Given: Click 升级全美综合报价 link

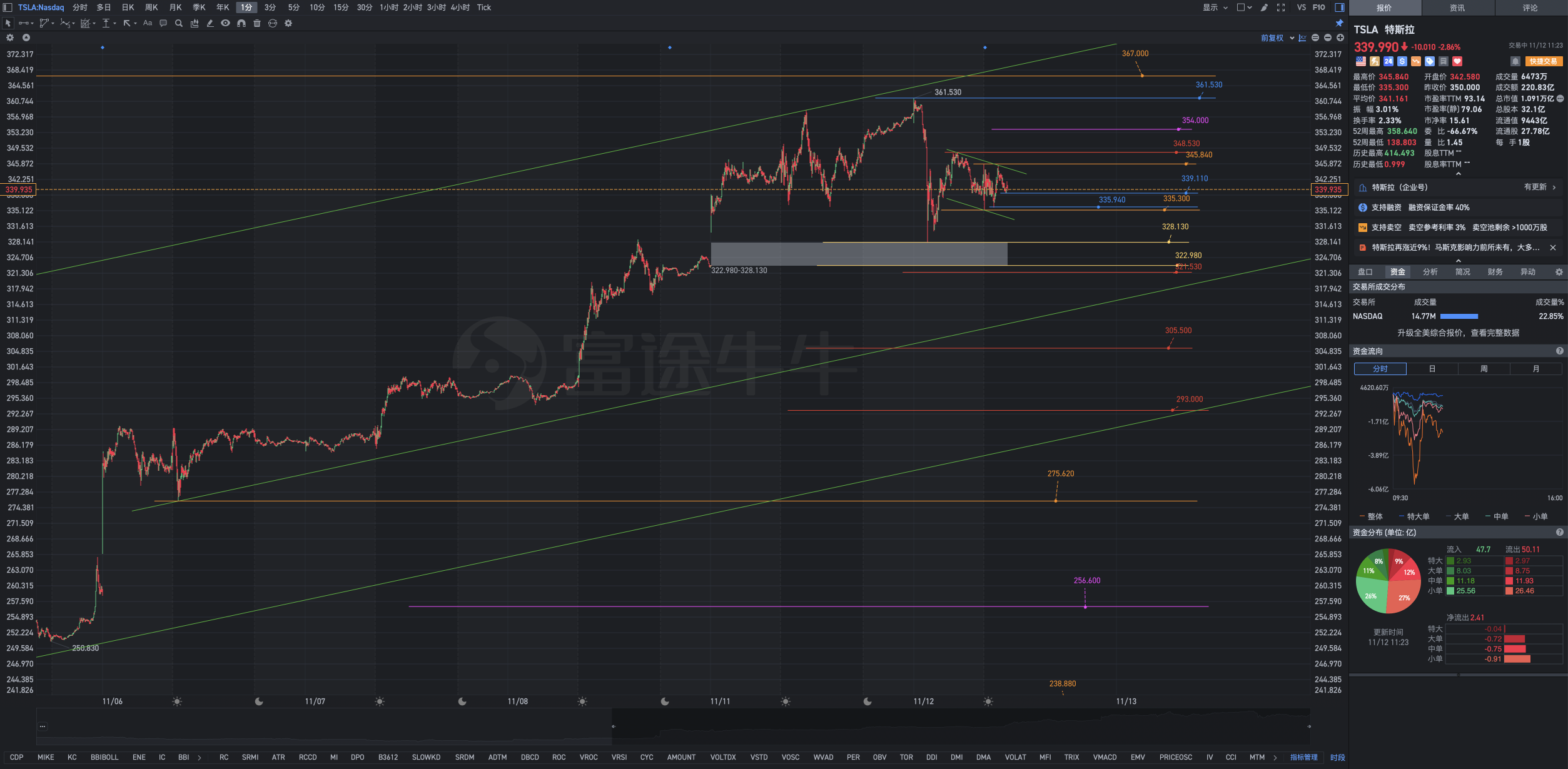Looking at the screenshot, I should (x=1459, y=333).
